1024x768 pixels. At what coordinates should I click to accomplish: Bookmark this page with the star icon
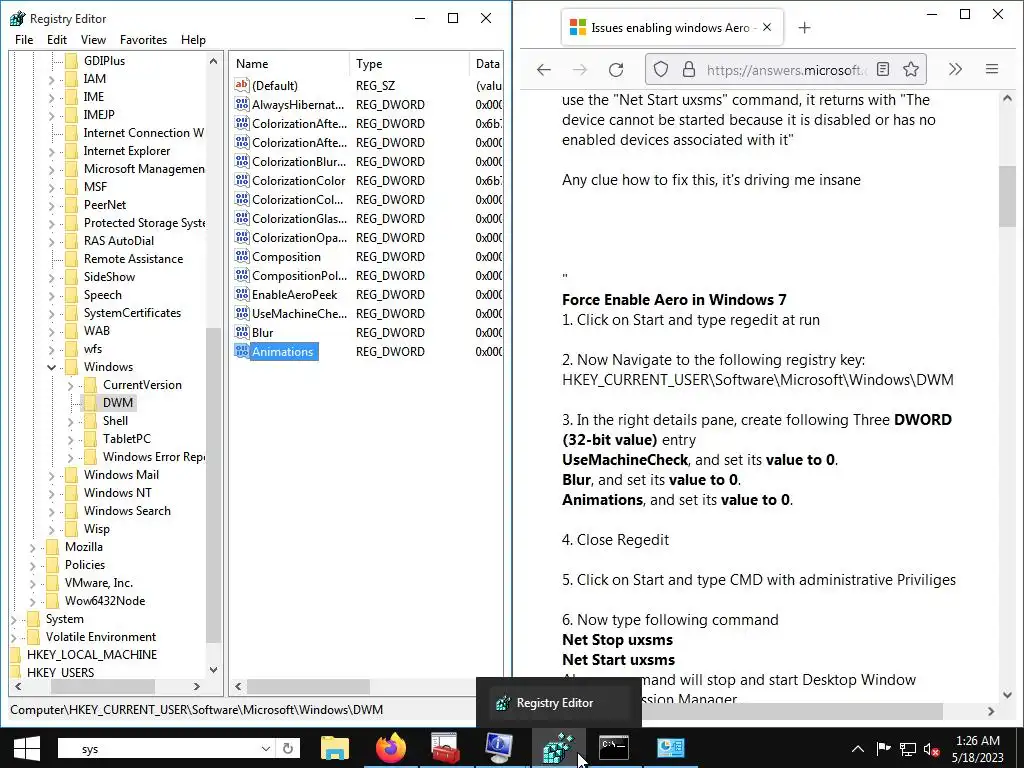(911, 69)
